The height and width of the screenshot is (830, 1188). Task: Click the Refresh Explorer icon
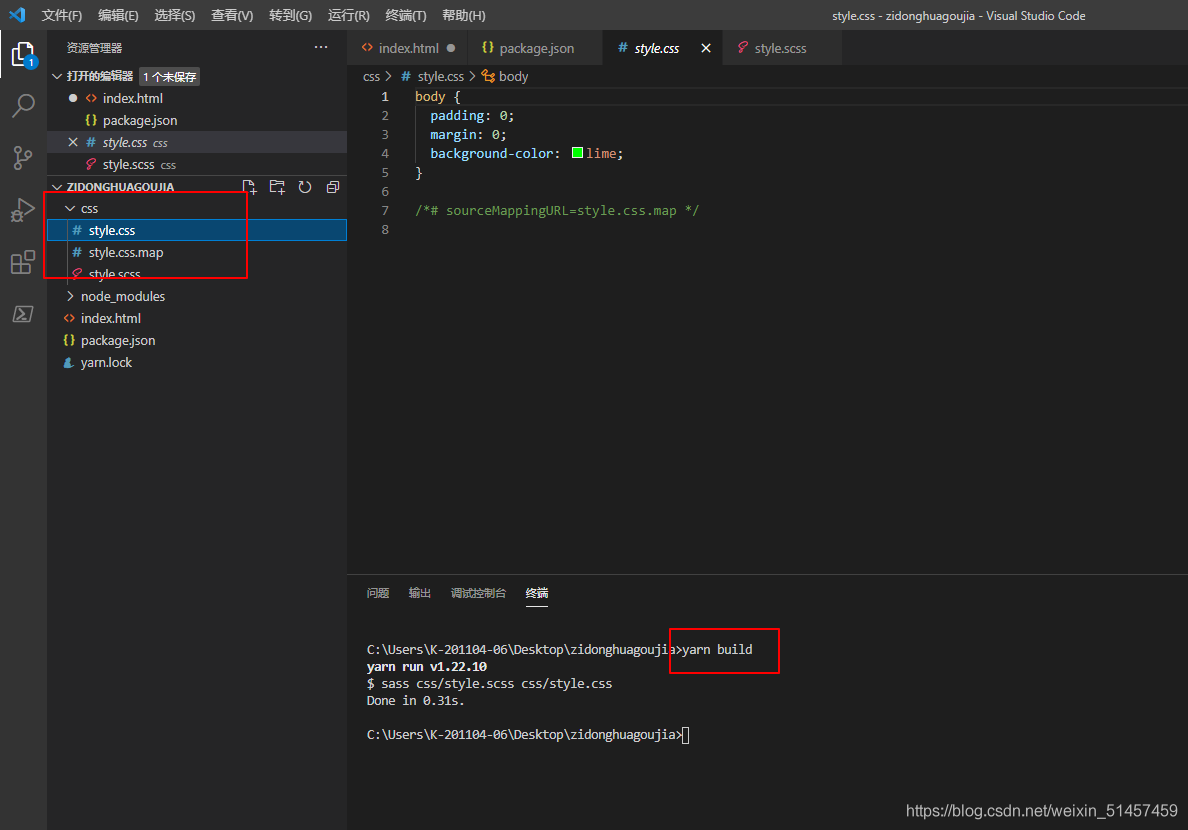click(305, 187)
